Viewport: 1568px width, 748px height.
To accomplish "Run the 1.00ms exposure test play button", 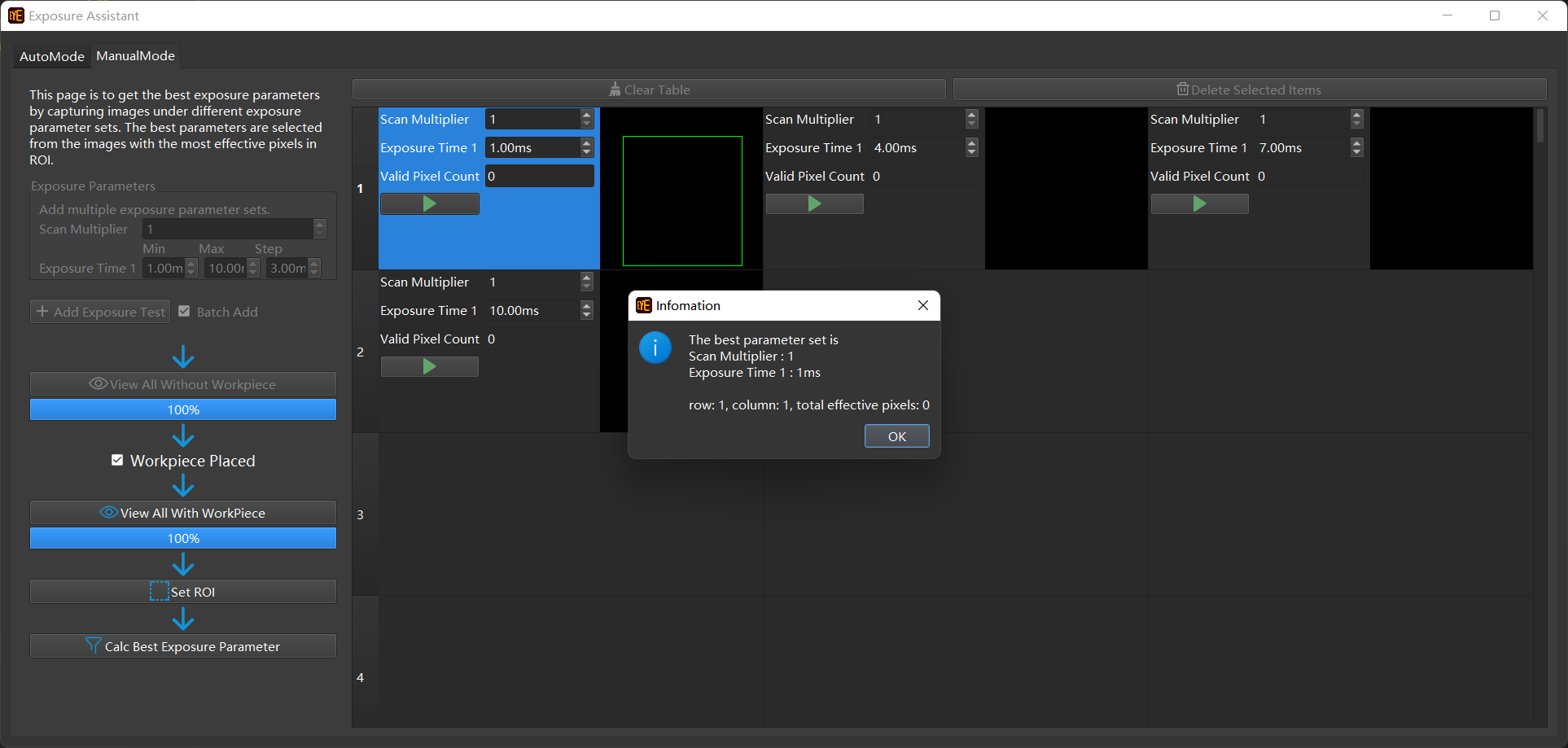I will click(x=429, y=204).
